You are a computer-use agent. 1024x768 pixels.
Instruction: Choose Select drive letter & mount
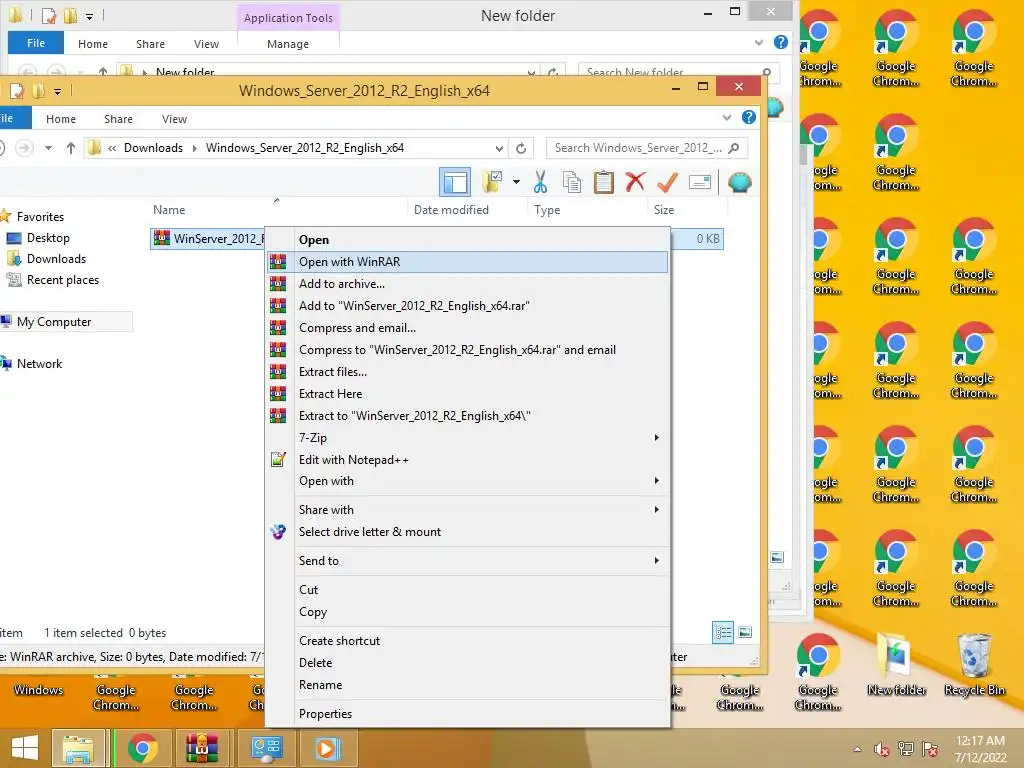click(468, 532)
